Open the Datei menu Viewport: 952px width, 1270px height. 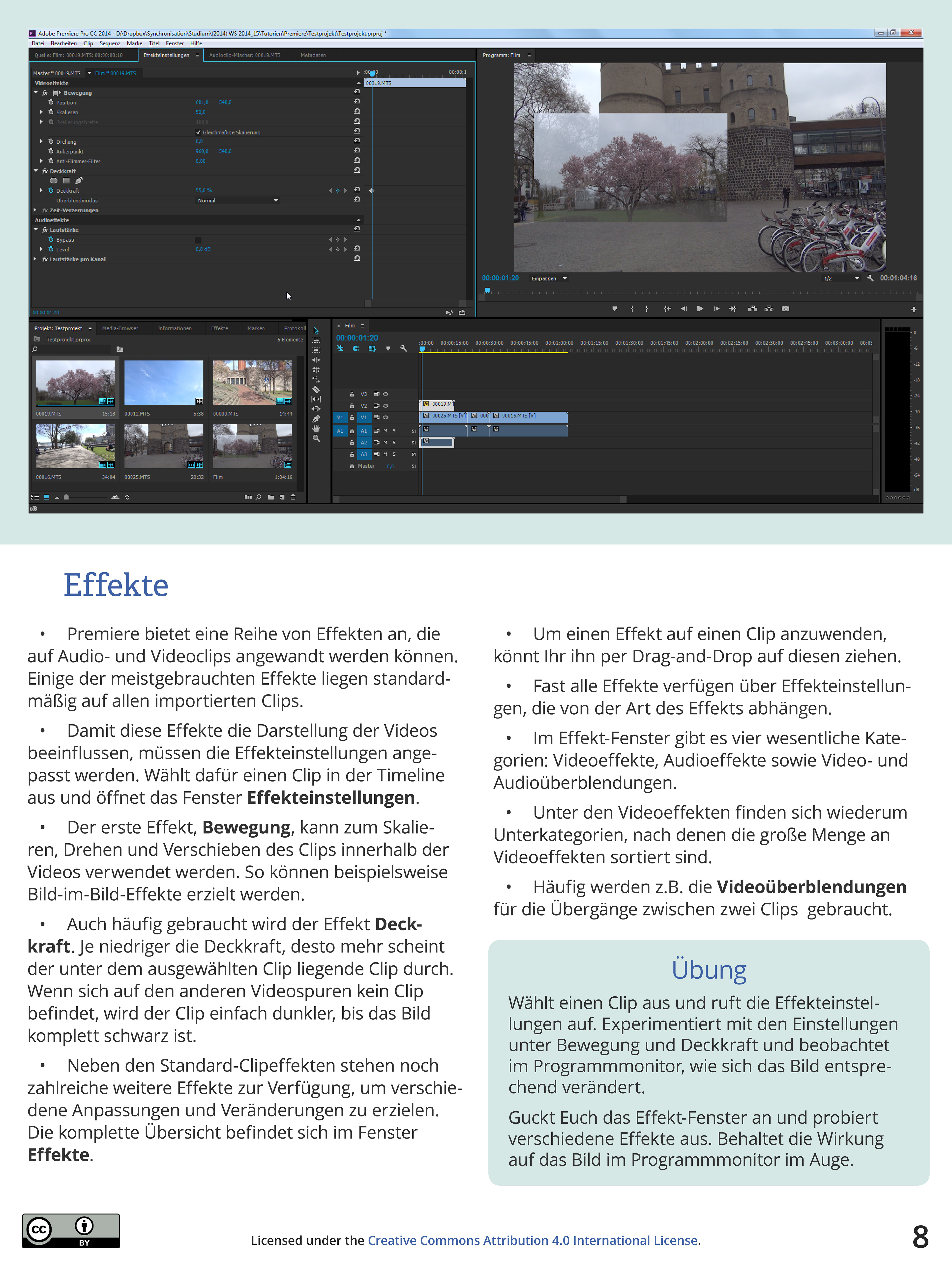[38, 44]
